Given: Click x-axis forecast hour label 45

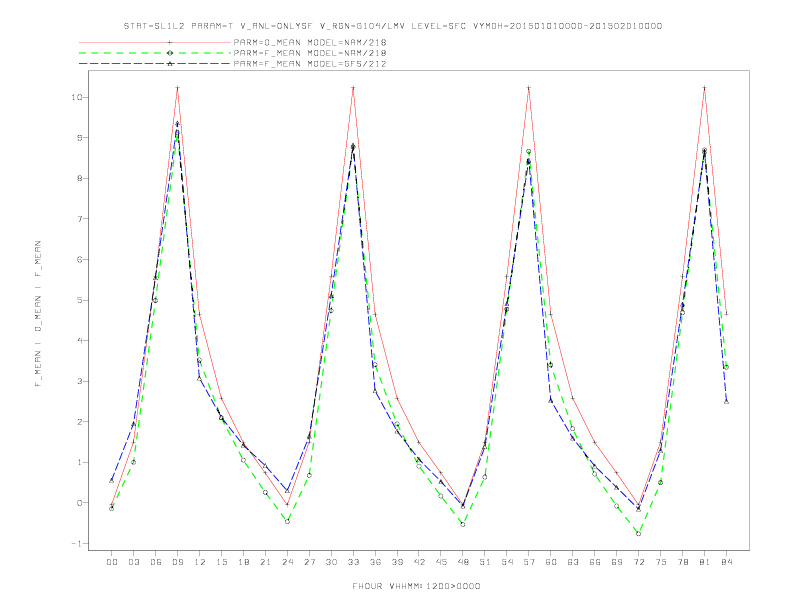Looking at the screenshot, I should [441, 562].
